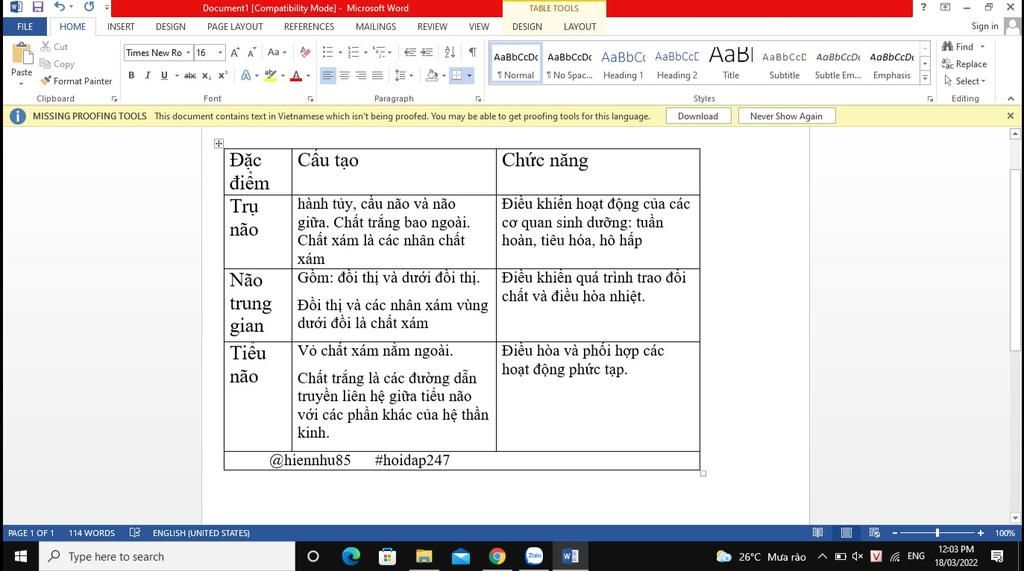Open the FILE tab

click(25, 27)
